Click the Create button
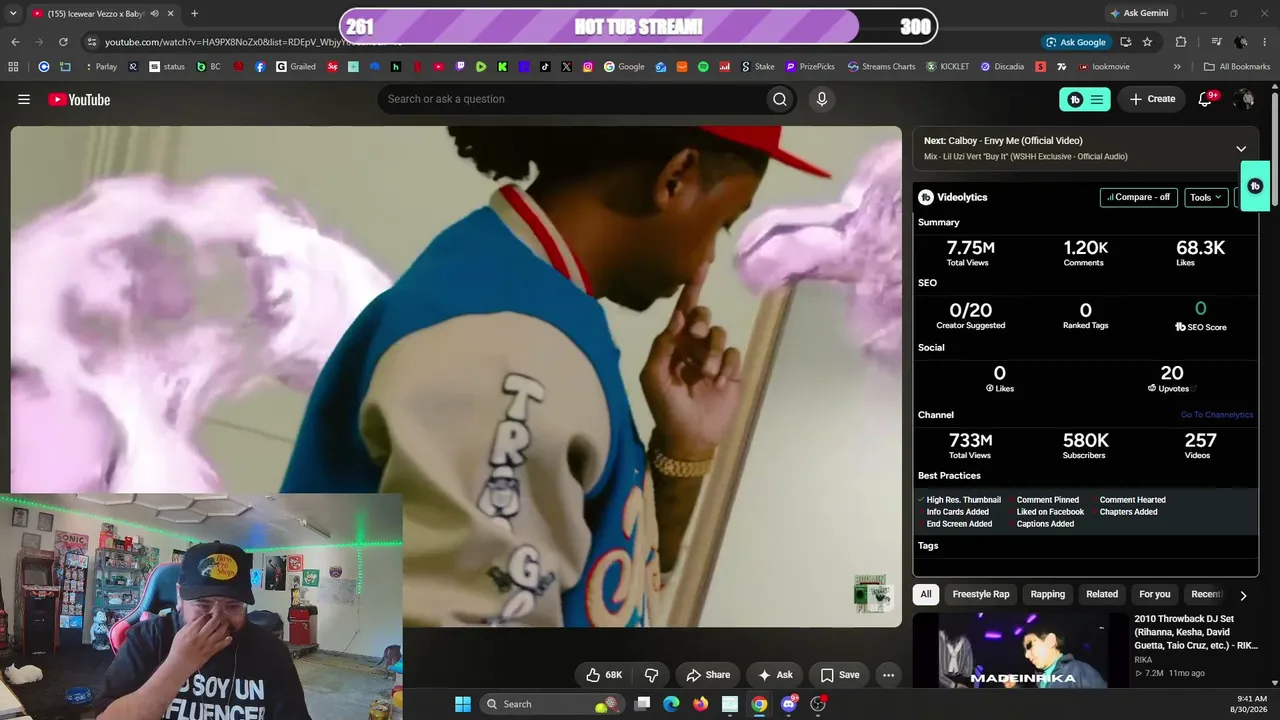The image size is (1280, 720). tap(1152, 99)
